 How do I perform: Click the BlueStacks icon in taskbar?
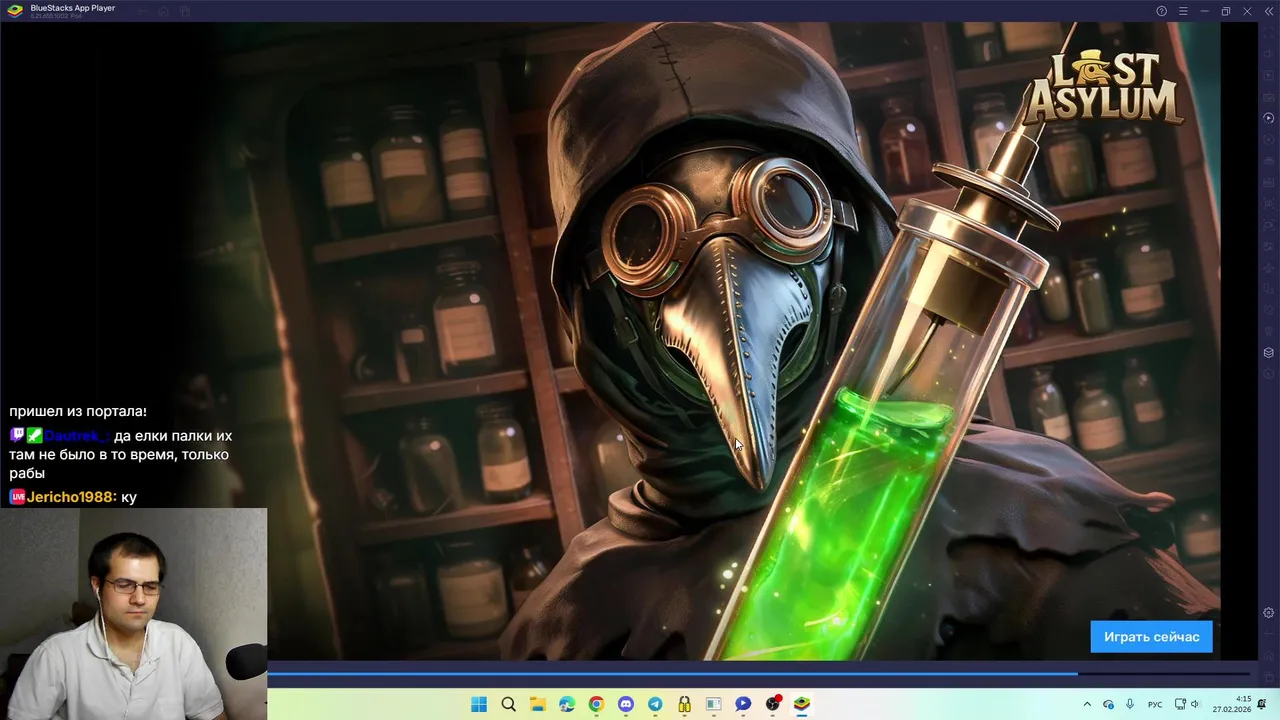coord(802,704)
